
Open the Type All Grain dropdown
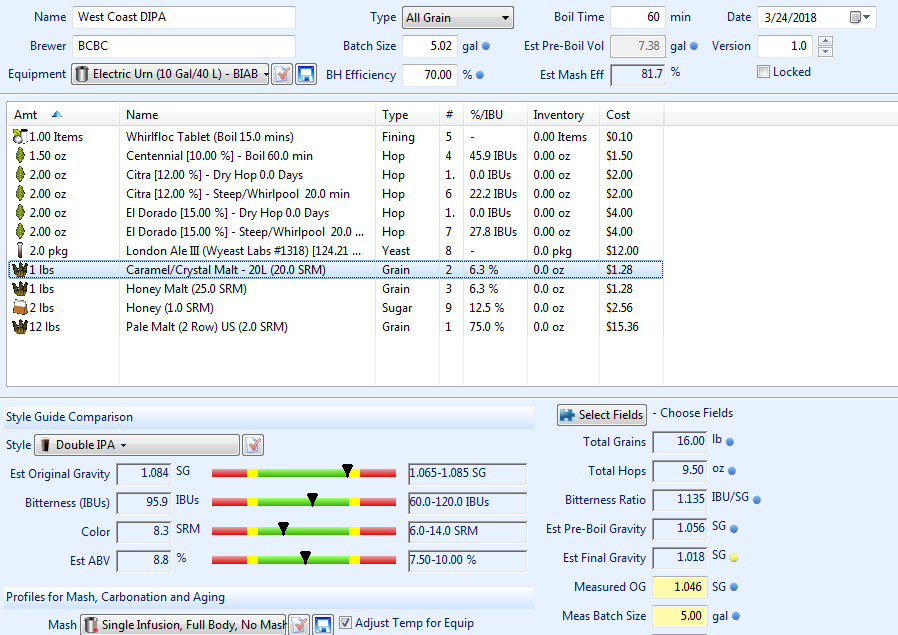pyautogui.click(x=458, y=18)
